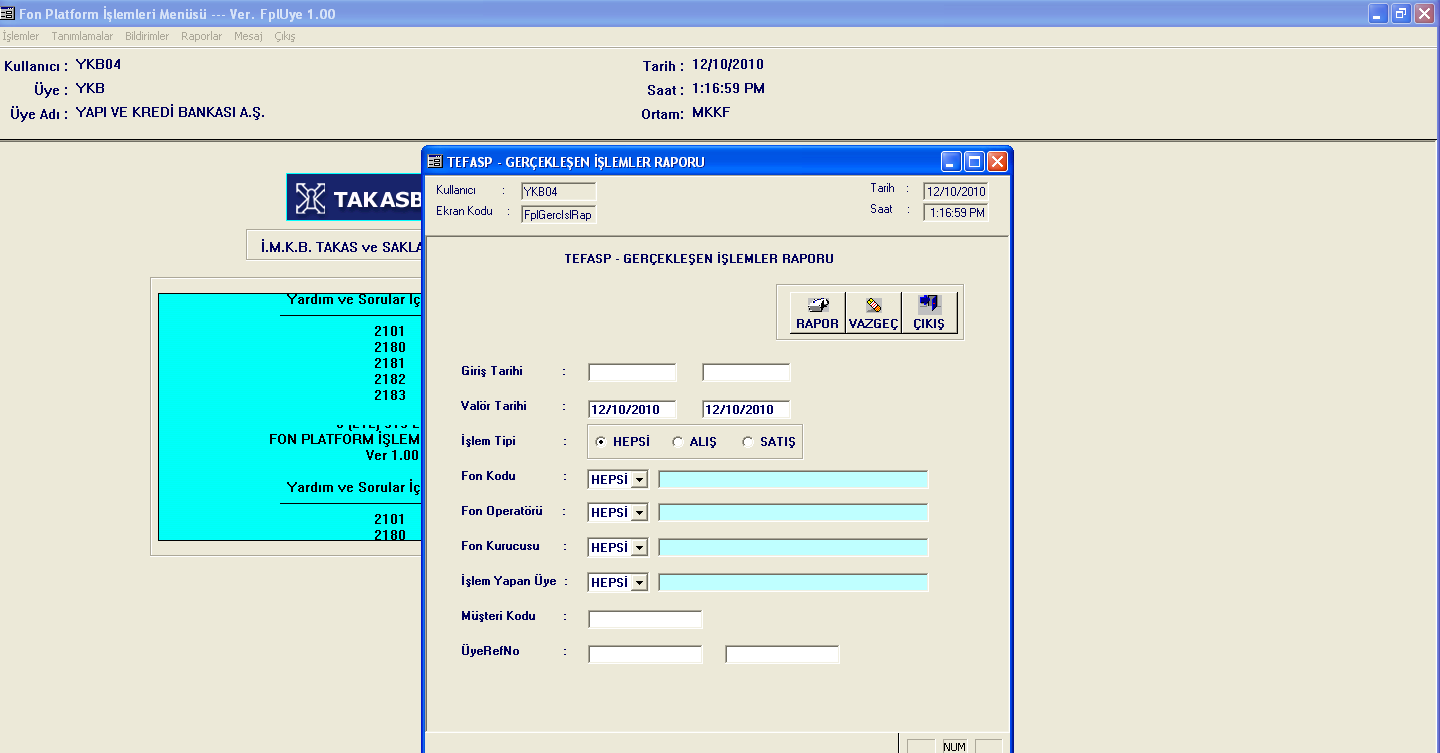Click the first Valör Tarihi date field

pos(633,409)
